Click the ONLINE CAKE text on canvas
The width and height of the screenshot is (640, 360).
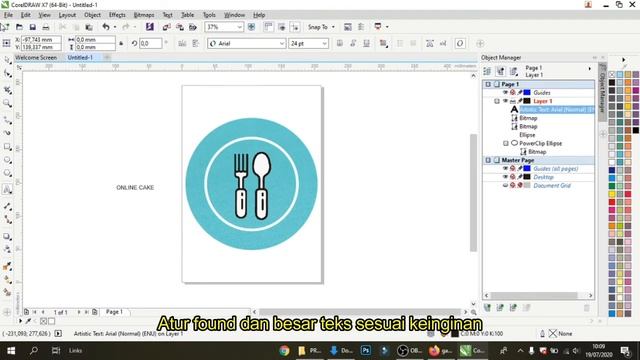135,187
